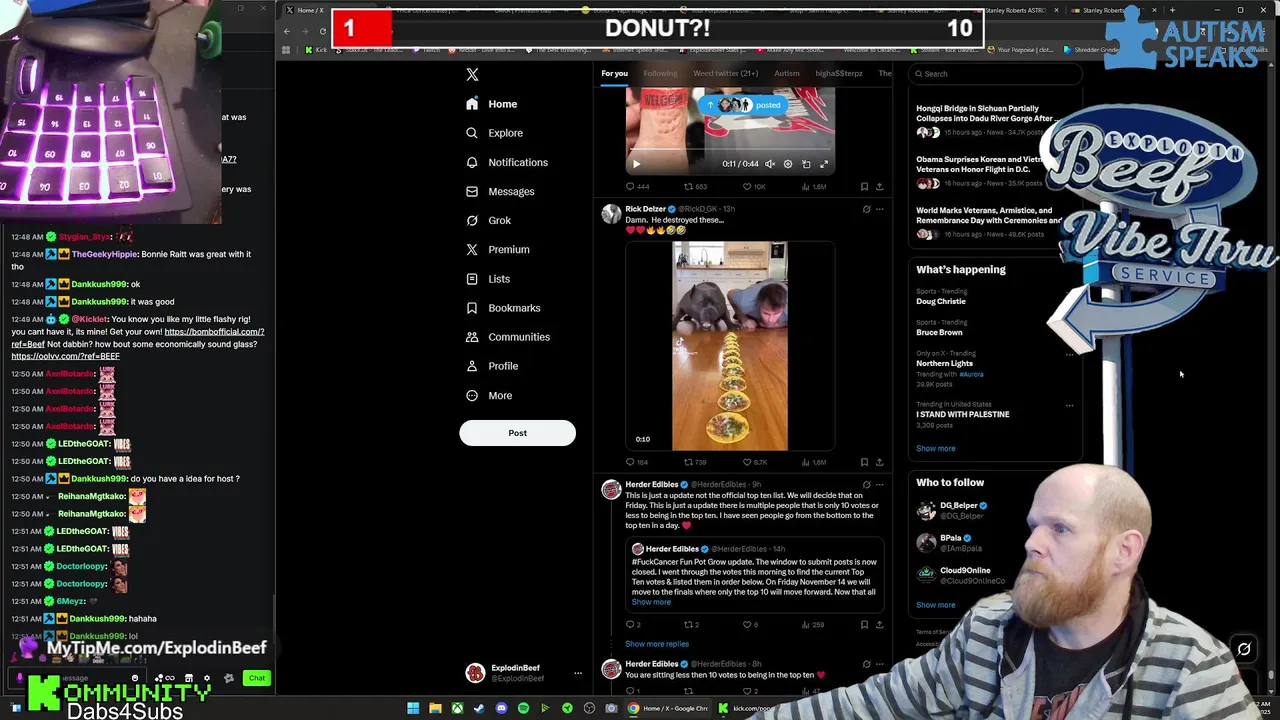The image size is (1280, 720).
Task: Open Spotify from the taskbar
Action: [x=523, y=709]
